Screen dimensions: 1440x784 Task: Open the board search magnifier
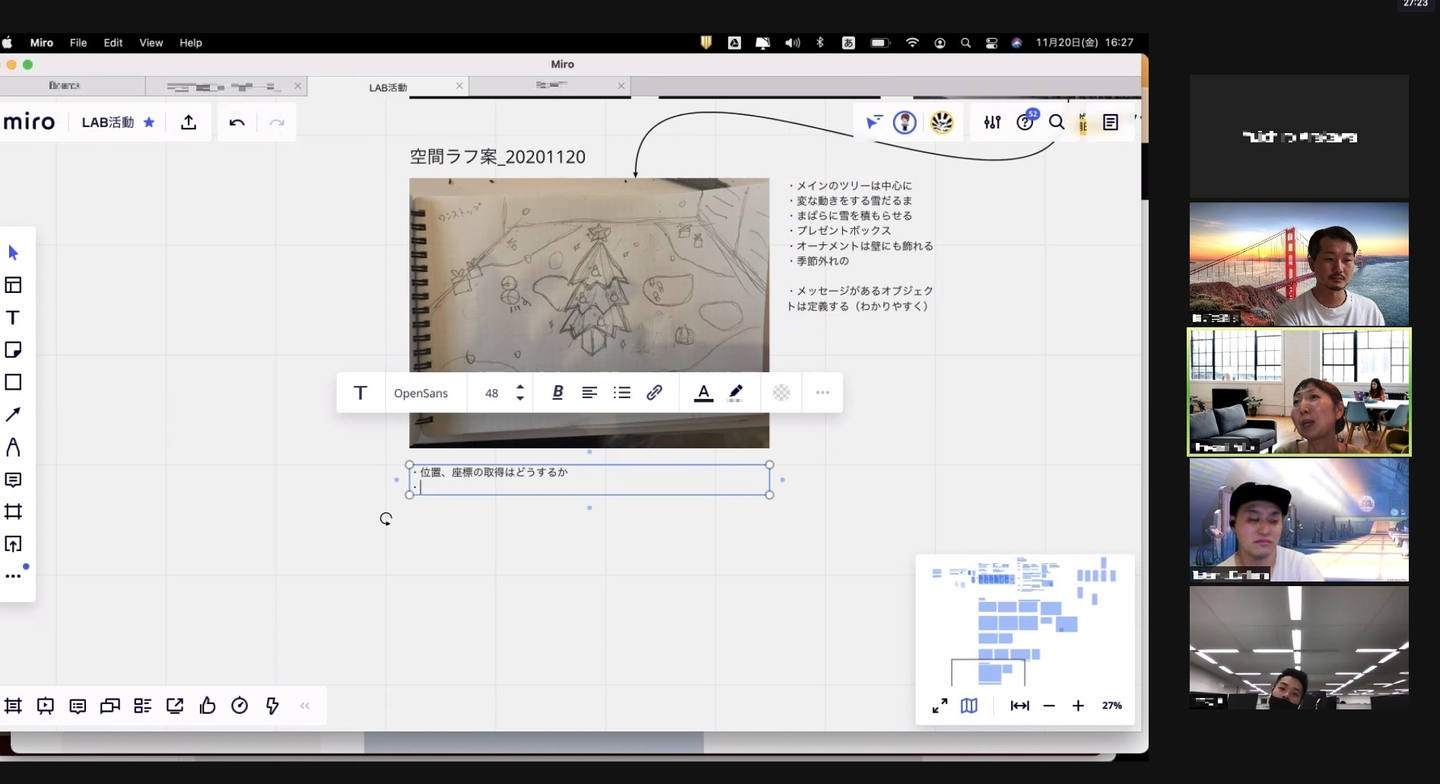[1056, 122]
